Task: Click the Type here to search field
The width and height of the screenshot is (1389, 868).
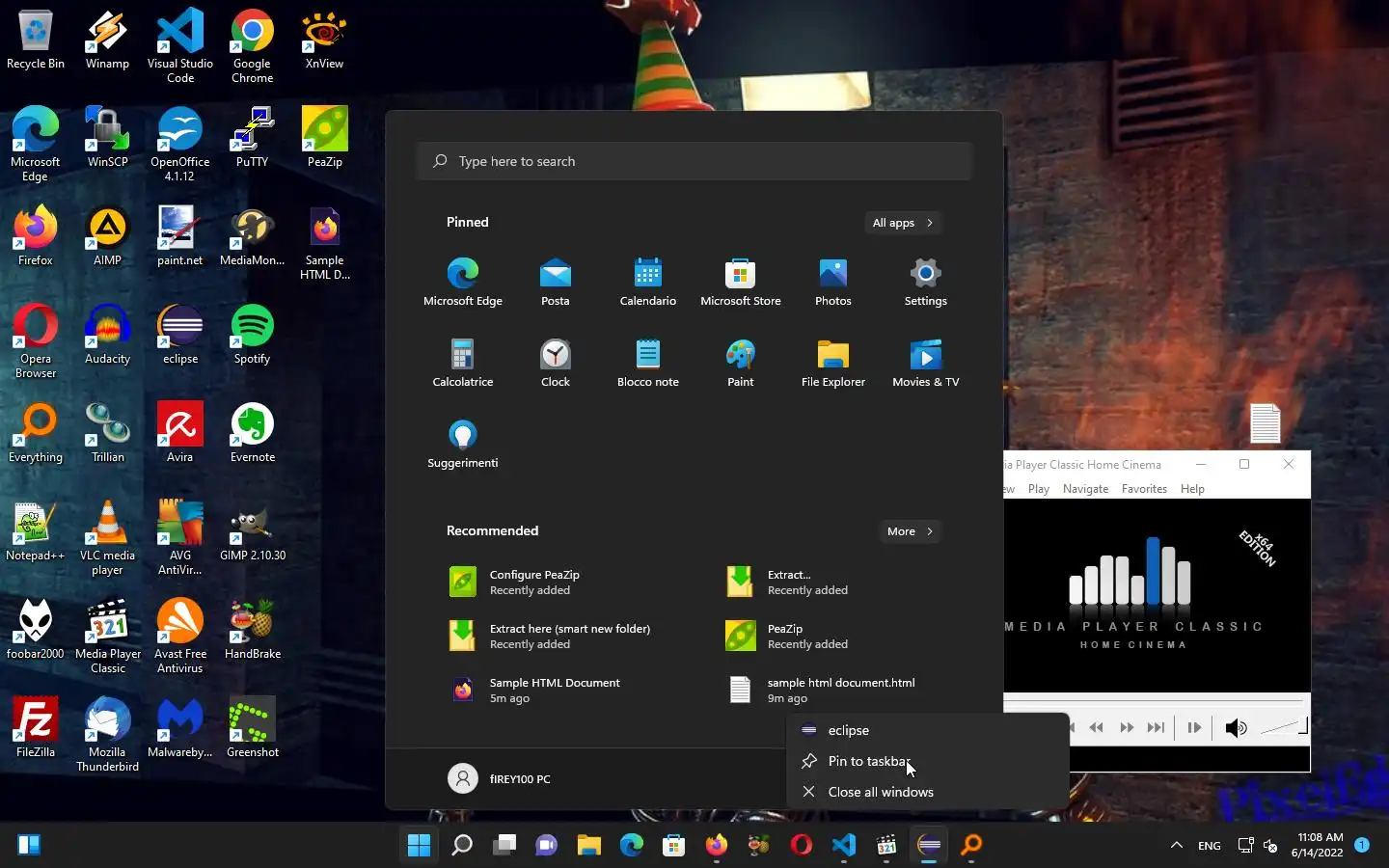Action: [694, 161]
